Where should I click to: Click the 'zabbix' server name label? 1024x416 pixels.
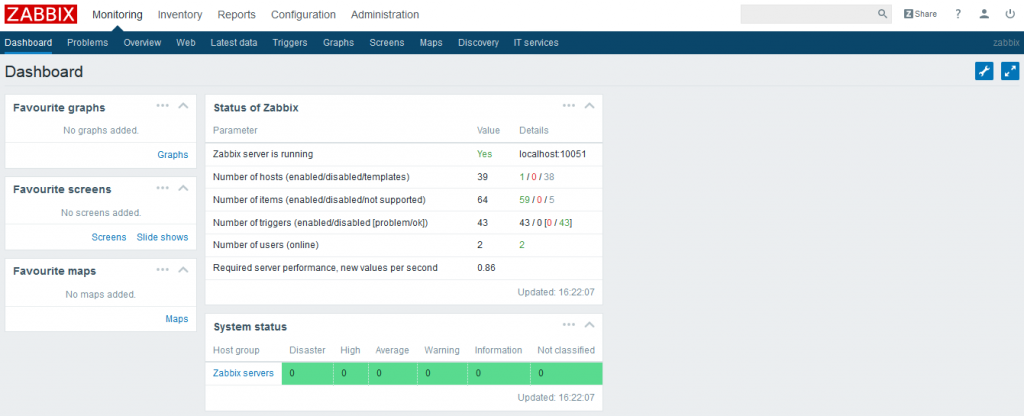coord(1006,42)
